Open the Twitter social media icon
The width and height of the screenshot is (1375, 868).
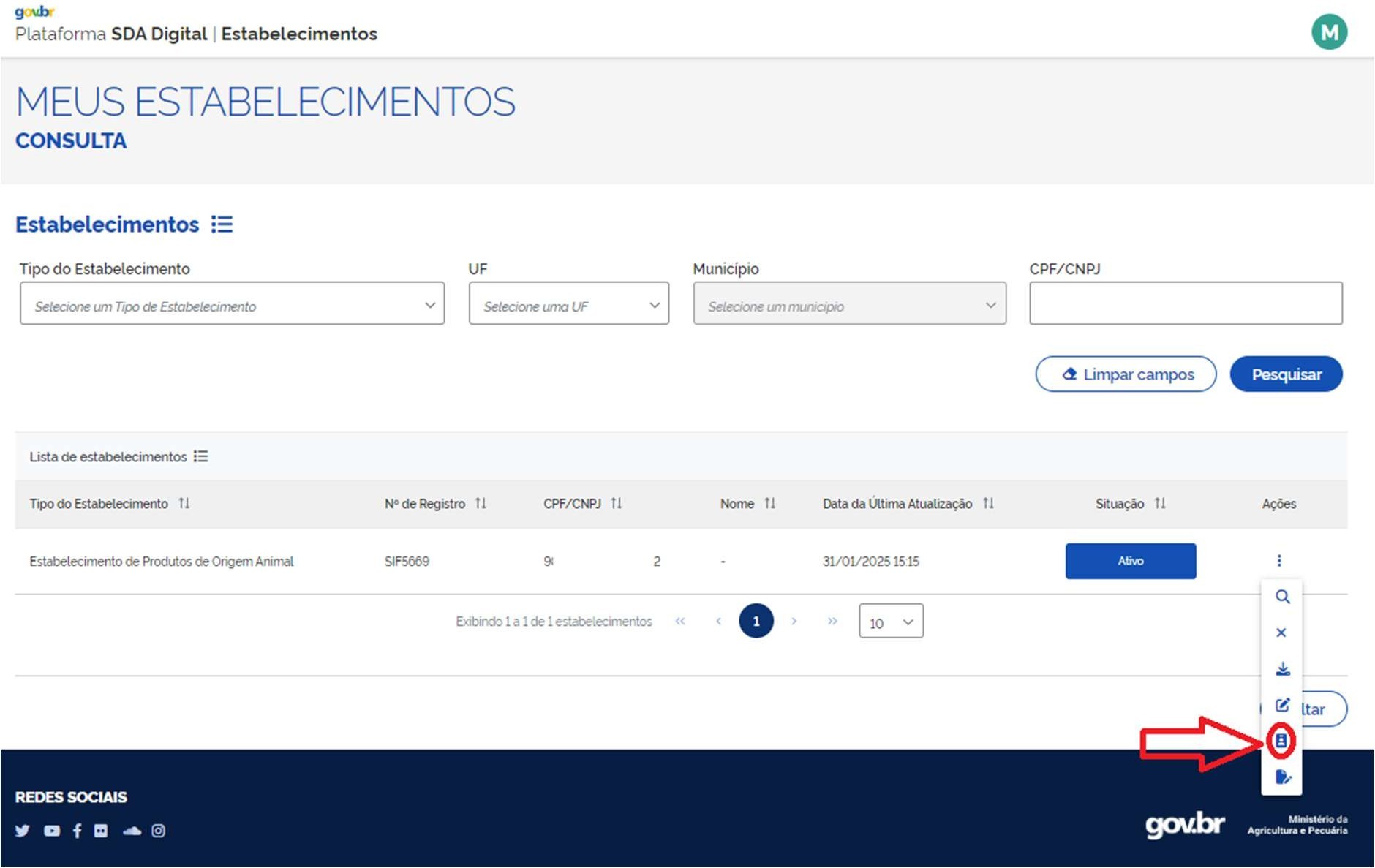[23, 831]
